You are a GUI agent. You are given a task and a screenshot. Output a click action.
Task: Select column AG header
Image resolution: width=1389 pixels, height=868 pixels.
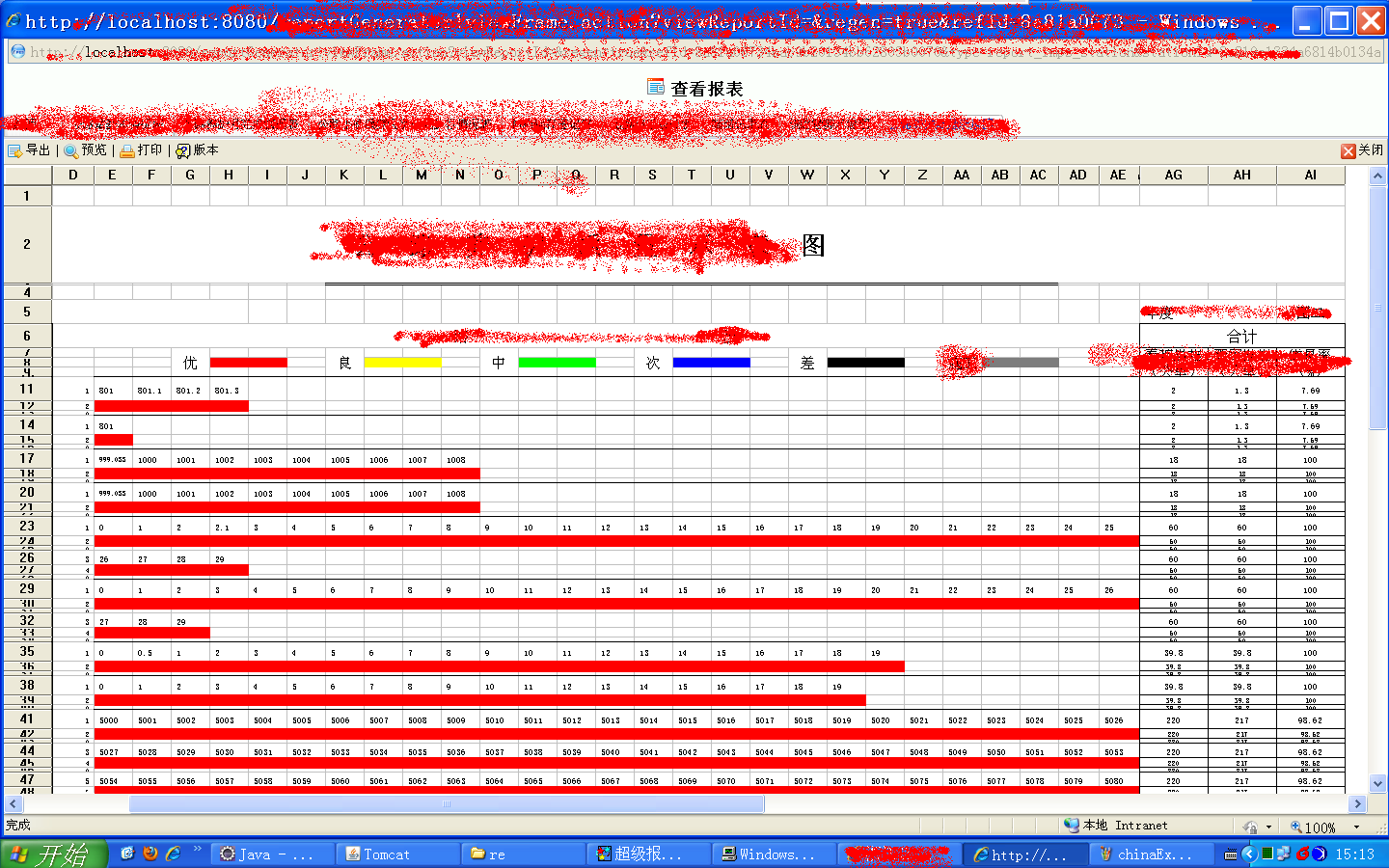pos(1173,175)
